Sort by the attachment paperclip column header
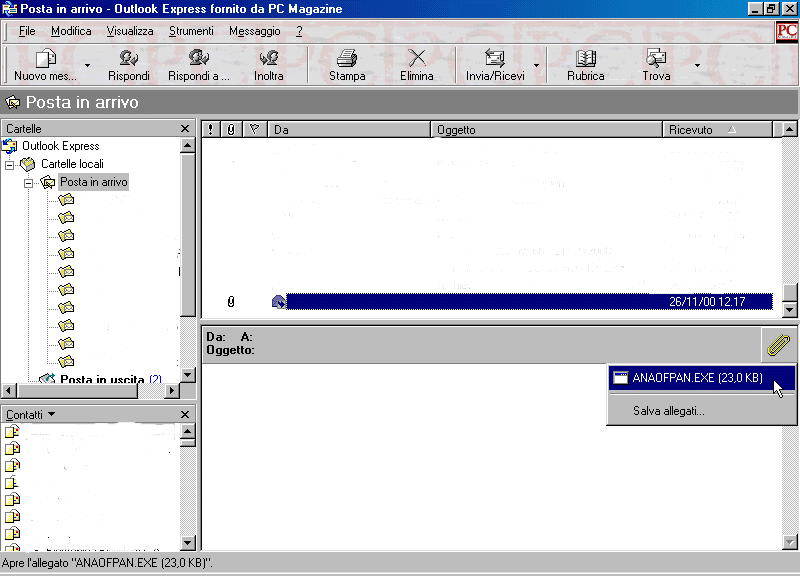The width and height of the screenshot is (800, 576). 231,130
